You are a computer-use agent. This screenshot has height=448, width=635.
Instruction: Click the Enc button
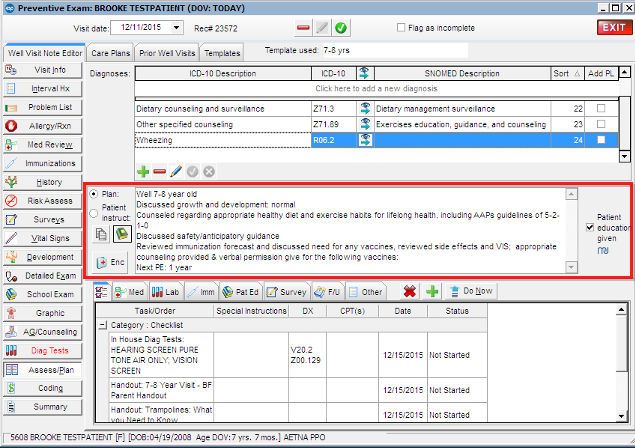(x=111, y=262)
